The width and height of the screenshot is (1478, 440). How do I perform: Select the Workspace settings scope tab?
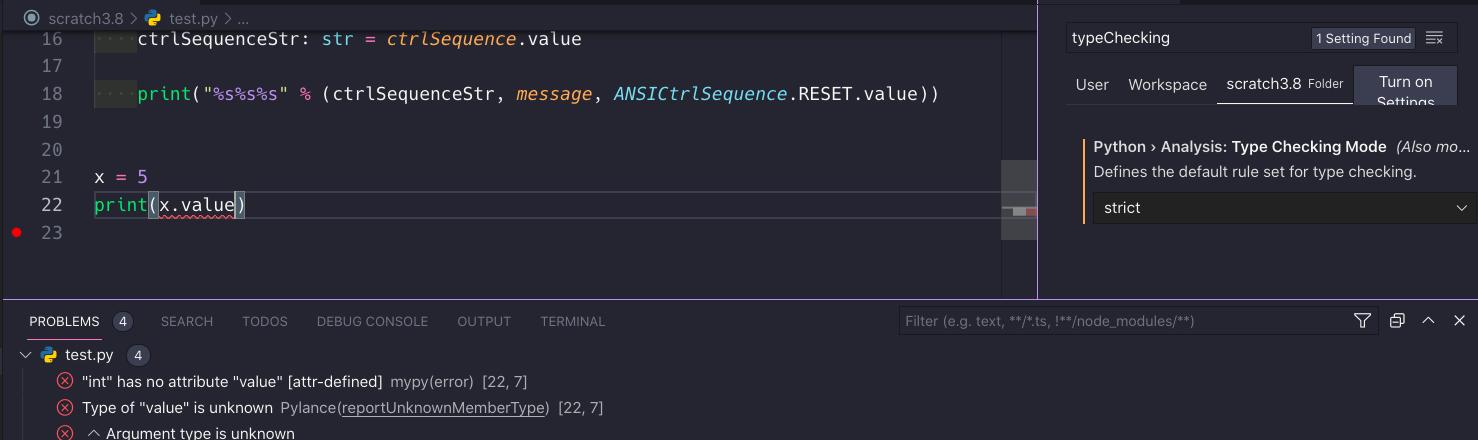coord(1167,85)
